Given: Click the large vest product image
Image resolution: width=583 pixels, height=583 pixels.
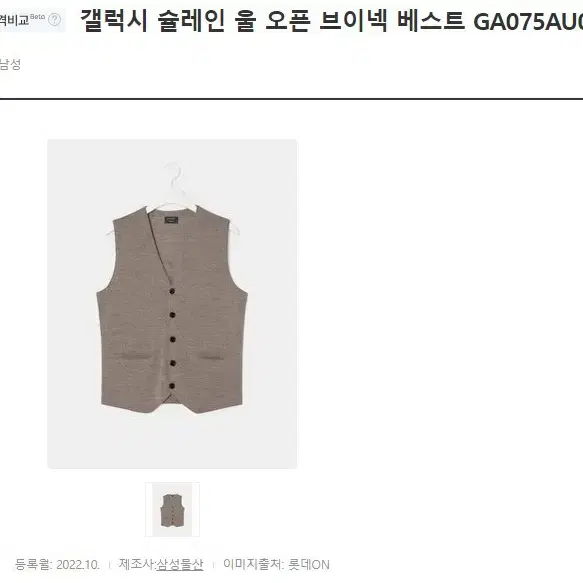Looking at the screenshot, I should coord(172,304).
